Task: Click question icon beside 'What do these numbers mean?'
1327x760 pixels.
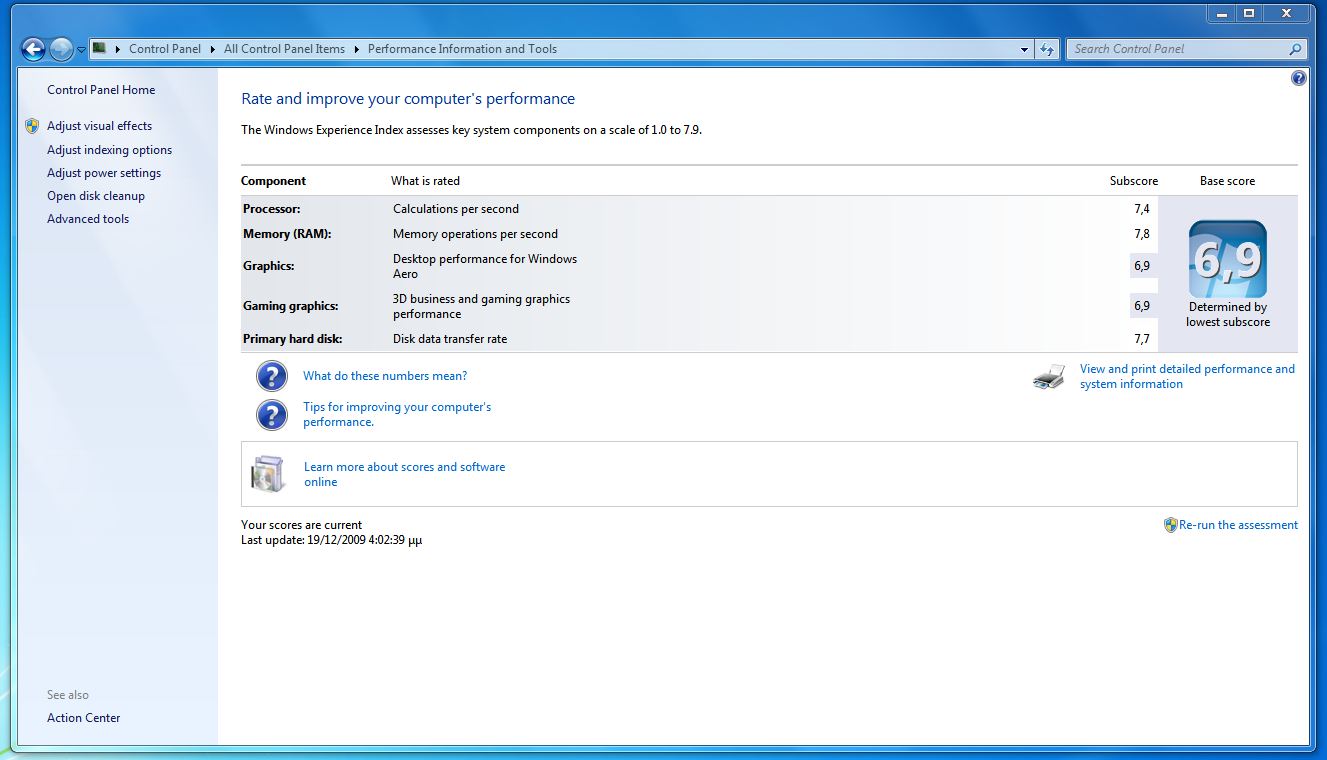Action: click(x=272, y=376)
